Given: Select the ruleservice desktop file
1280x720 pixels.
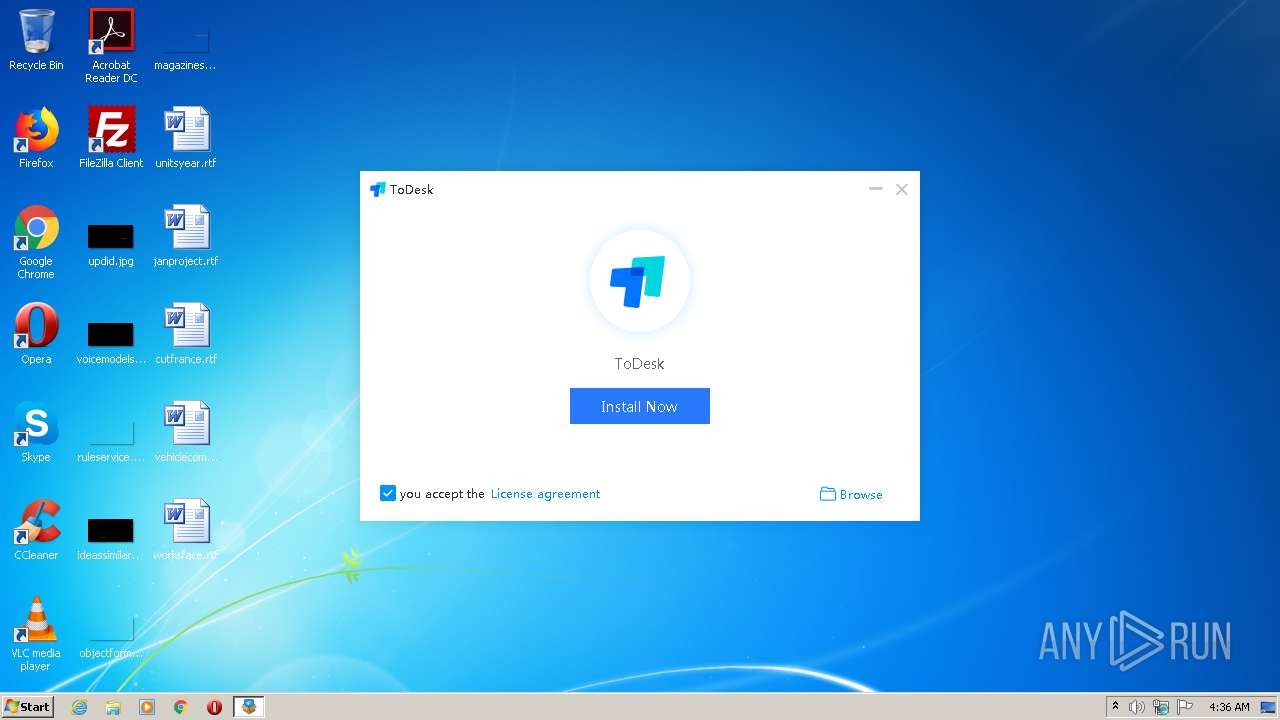Looking at the screenshot, I should point(111,439).
